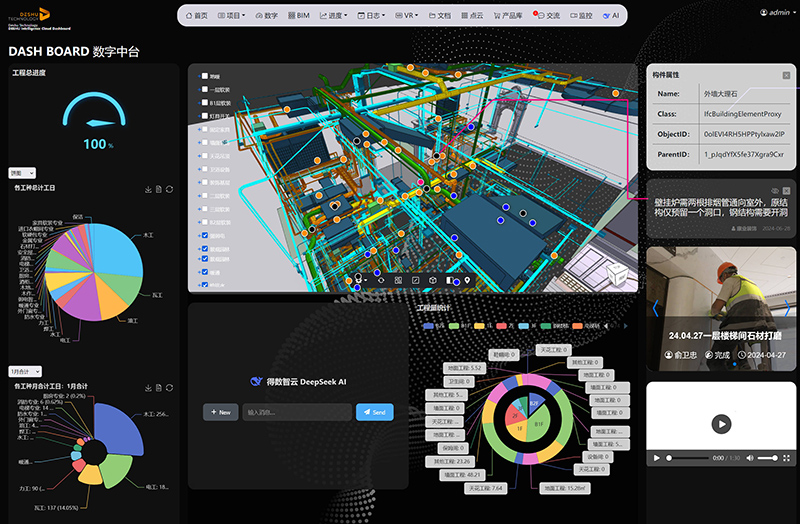The height and width of the screenshot is (524, 800).
Task: Refresh the 各工种总计工日 chart
Action: 170,189
